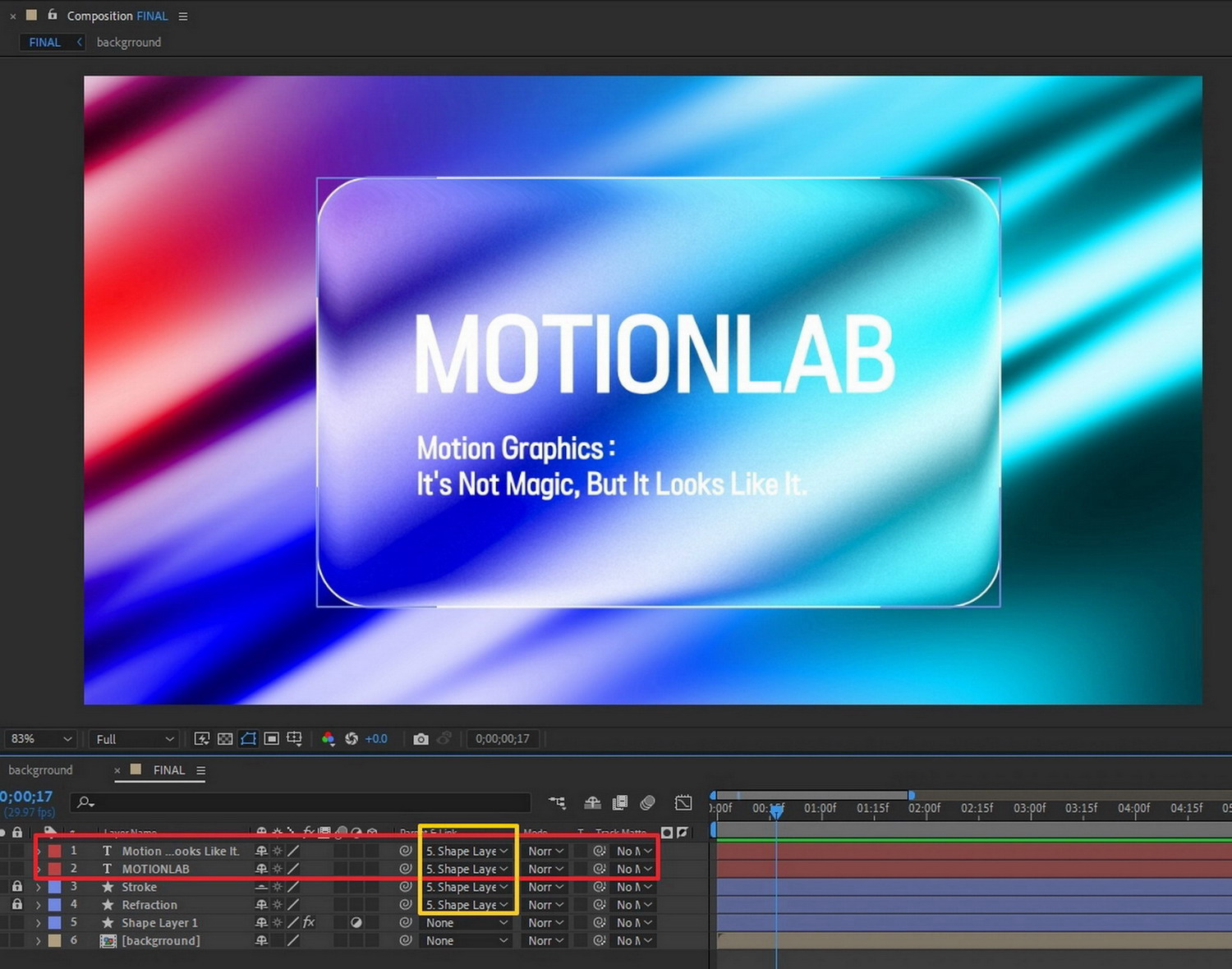
Task: Click the Show Snapshot icon
Action: coord(444,739)
